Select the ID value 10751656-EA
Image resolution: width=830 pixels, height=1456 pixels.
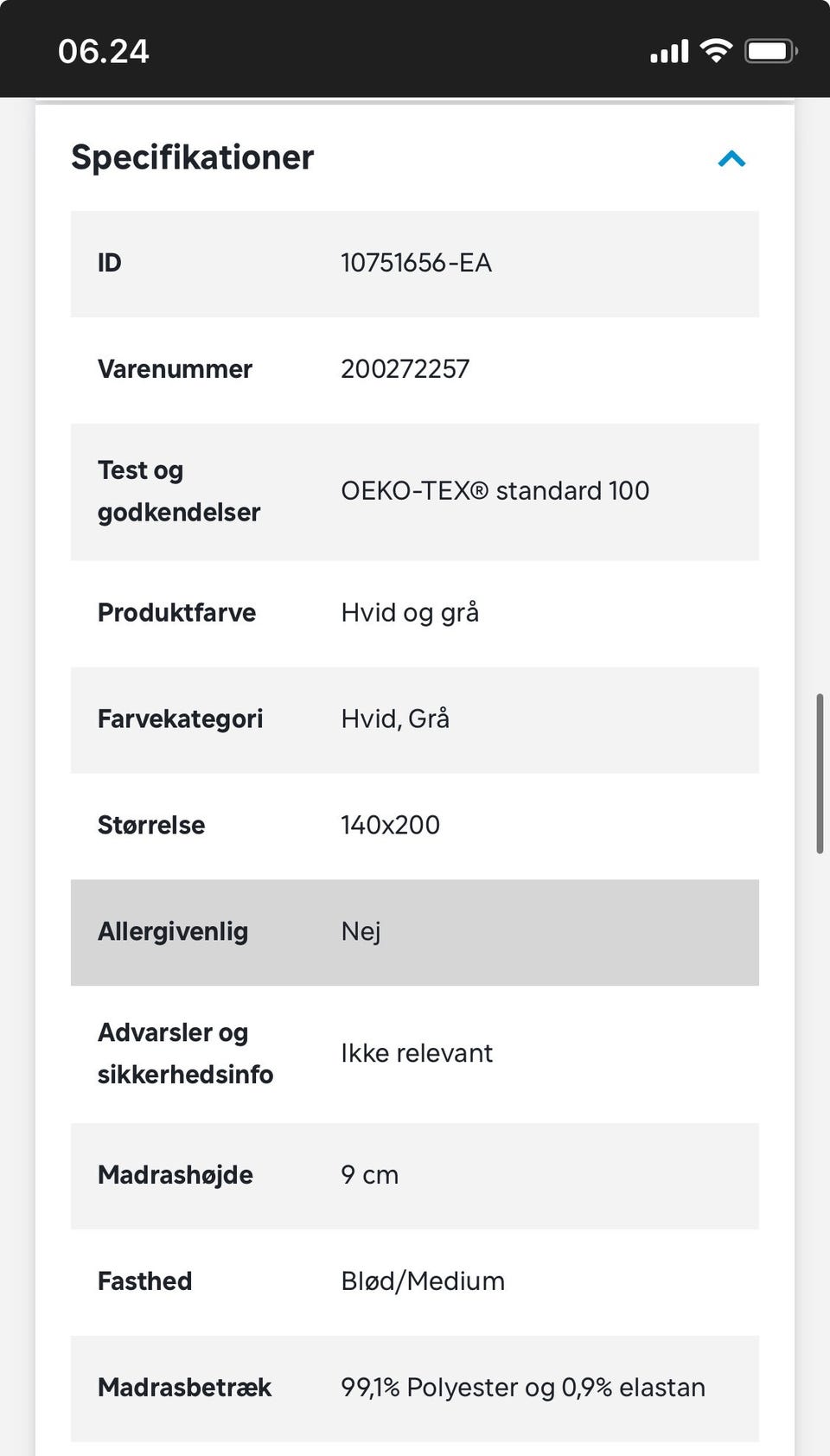coord(416,263)
